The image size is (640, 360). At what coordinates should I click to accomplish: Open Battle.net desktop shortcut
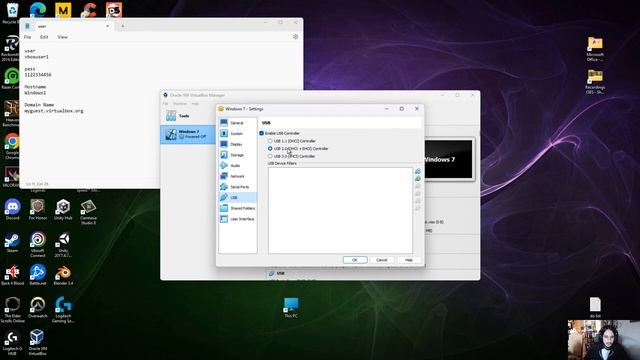pyautogui.click(x=38, y=275)
